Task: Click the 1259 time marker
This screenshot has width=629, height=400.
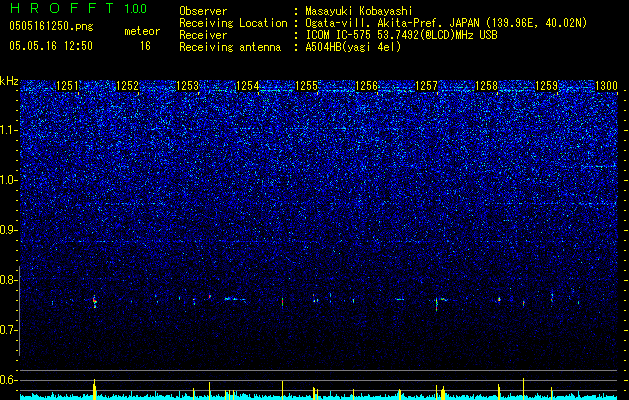Action: point(546,85)
